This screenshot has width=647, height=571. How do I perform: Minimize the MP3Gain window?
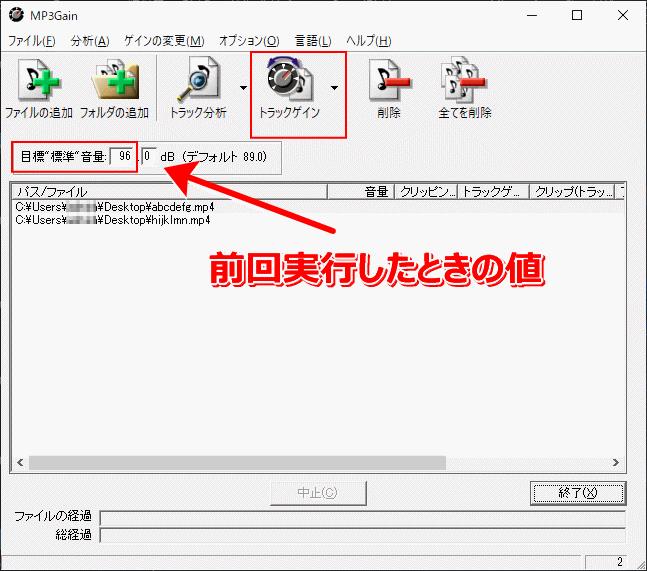(532, 15)
